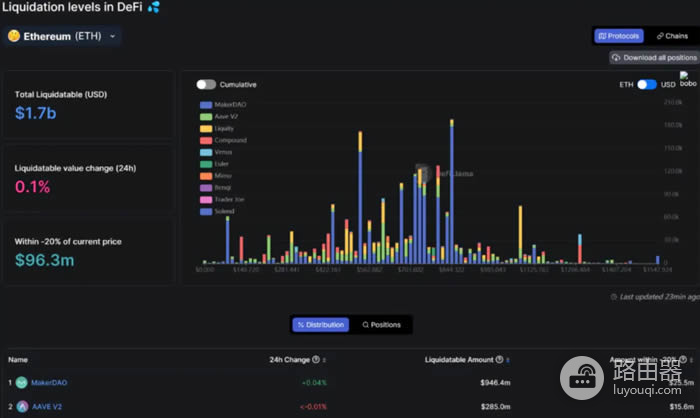Click the $96.3m within -20% value
This screenshot has width=700, height=418.
[45, 260]
